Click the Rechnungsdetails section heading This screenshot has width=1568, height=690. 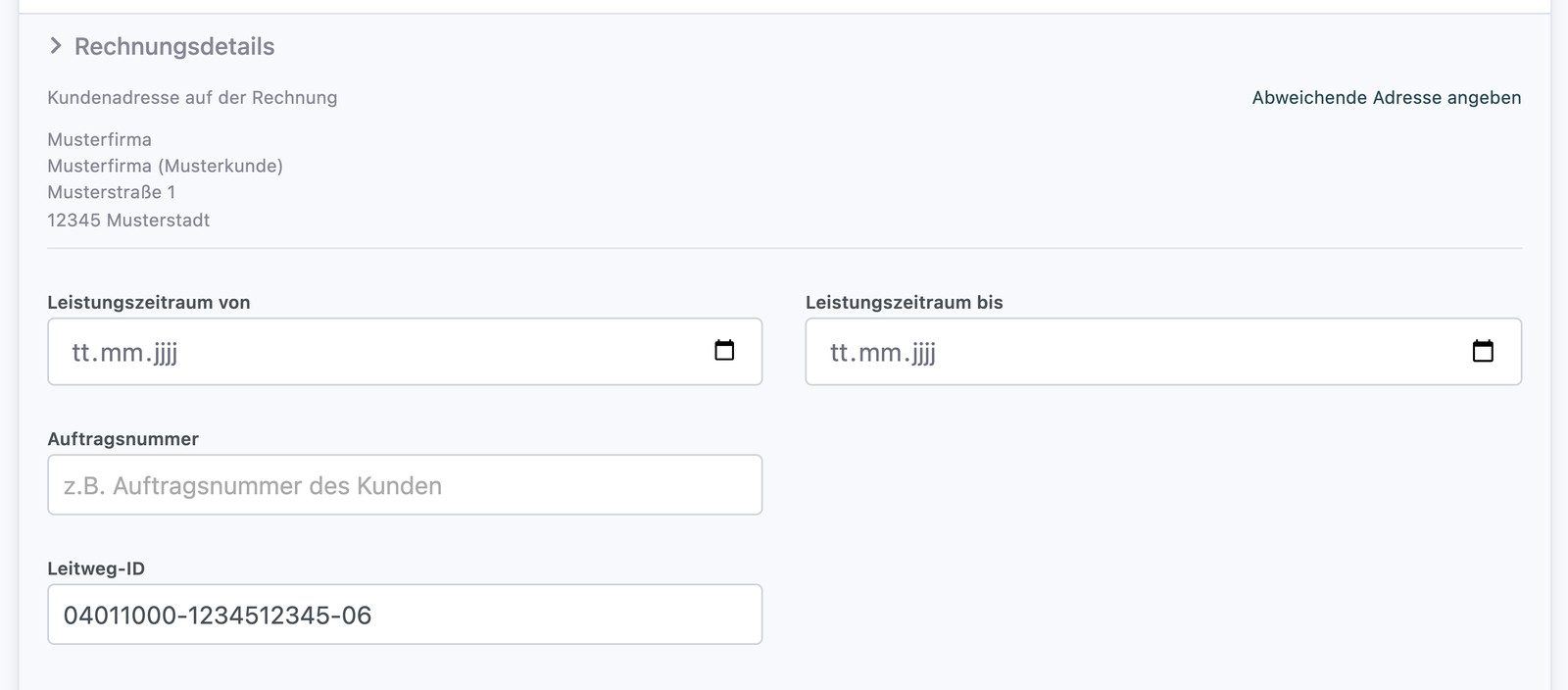174,46
